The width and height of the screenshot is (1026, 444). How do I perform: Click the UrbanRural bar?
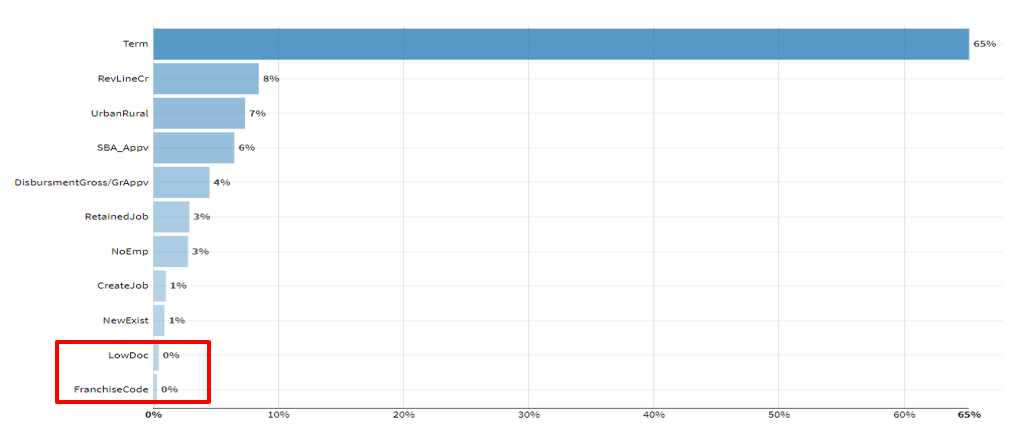199,113
